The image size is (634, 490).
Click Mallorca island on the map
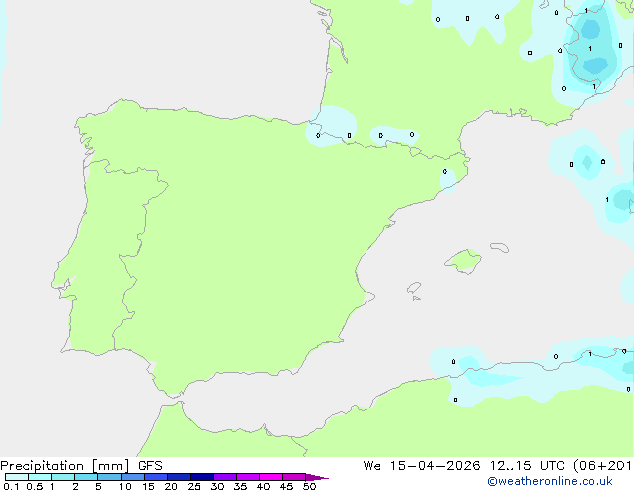[x=464, y=261]
